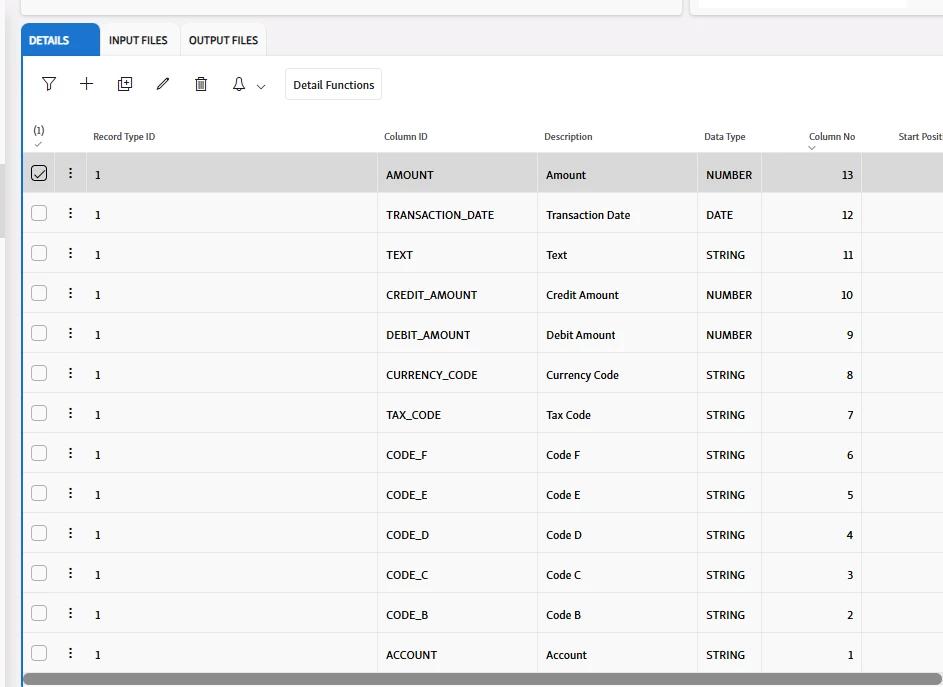The width and height of the screenshot is (943, 687).
Task: Click the Detail Functions button
Action: pyautogui.click(x=334, y=85)
